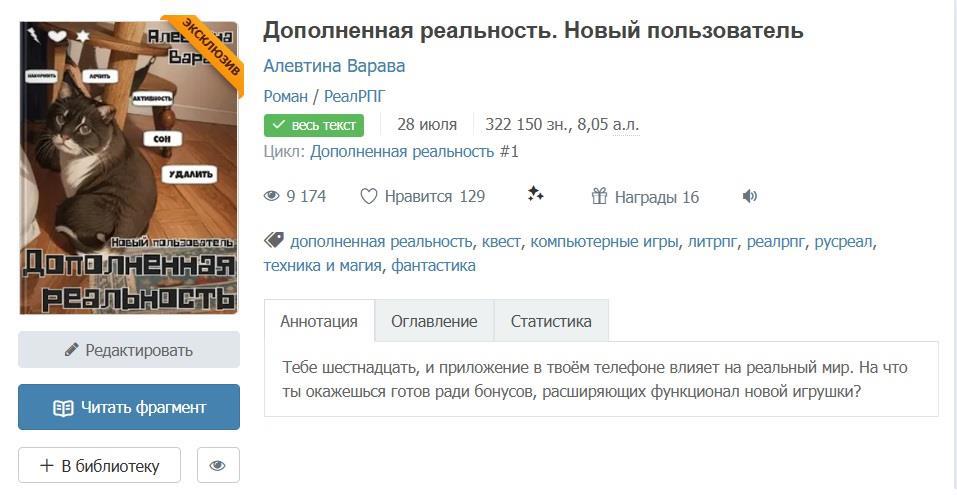This screenshot has width=957, height=502.
Task: Open the РеалРПГ genre link
Action: coord(355,96)
